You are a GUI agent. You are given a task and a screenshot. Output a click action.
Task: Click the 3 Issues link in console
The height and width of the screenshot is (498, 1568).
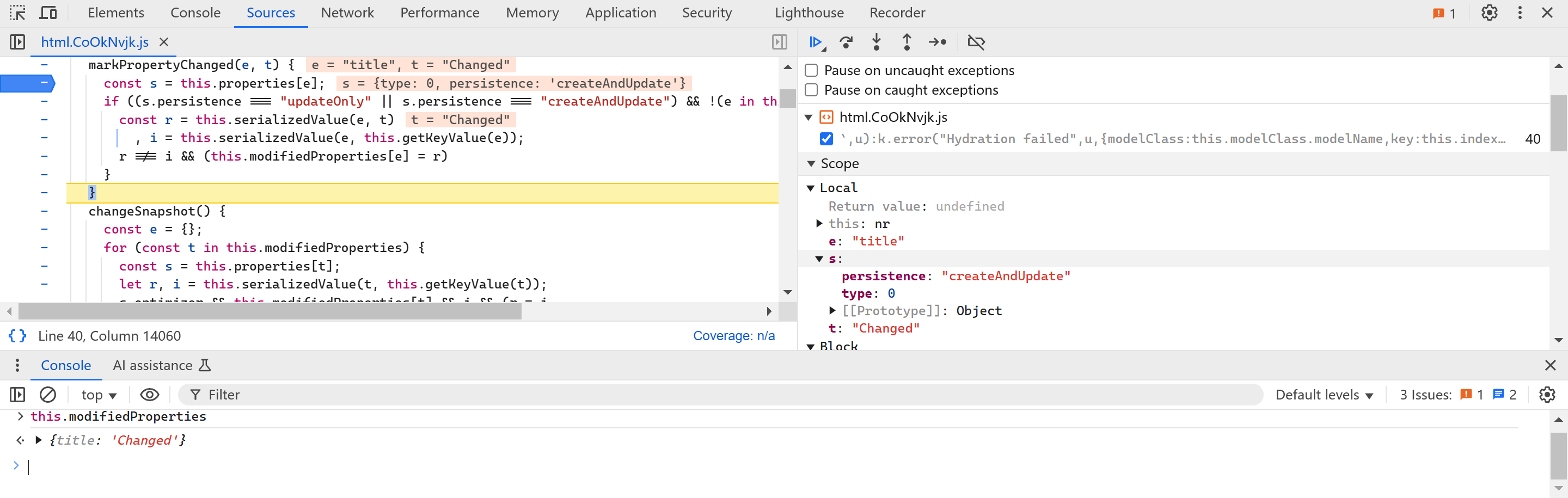point(1457,395)
